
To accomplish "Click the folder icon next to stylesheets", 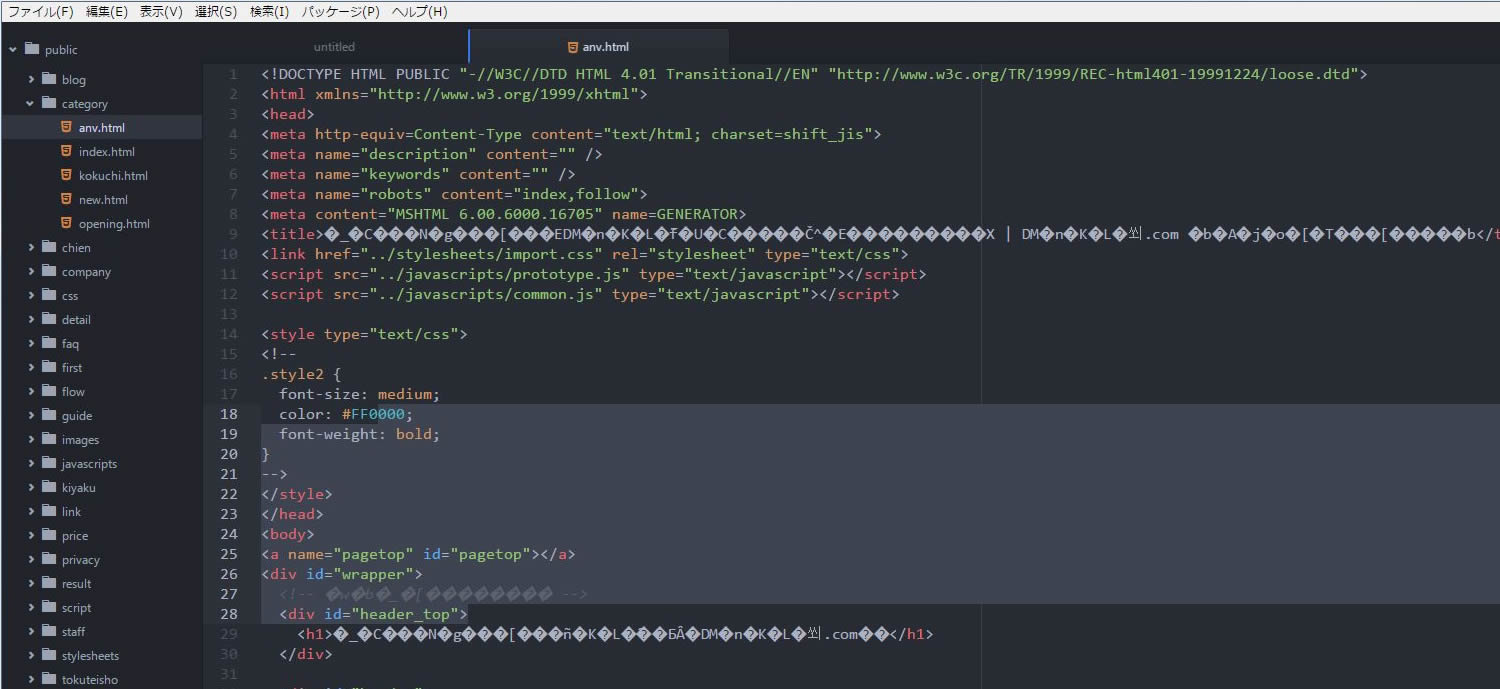I will click(x=49, y=656).
